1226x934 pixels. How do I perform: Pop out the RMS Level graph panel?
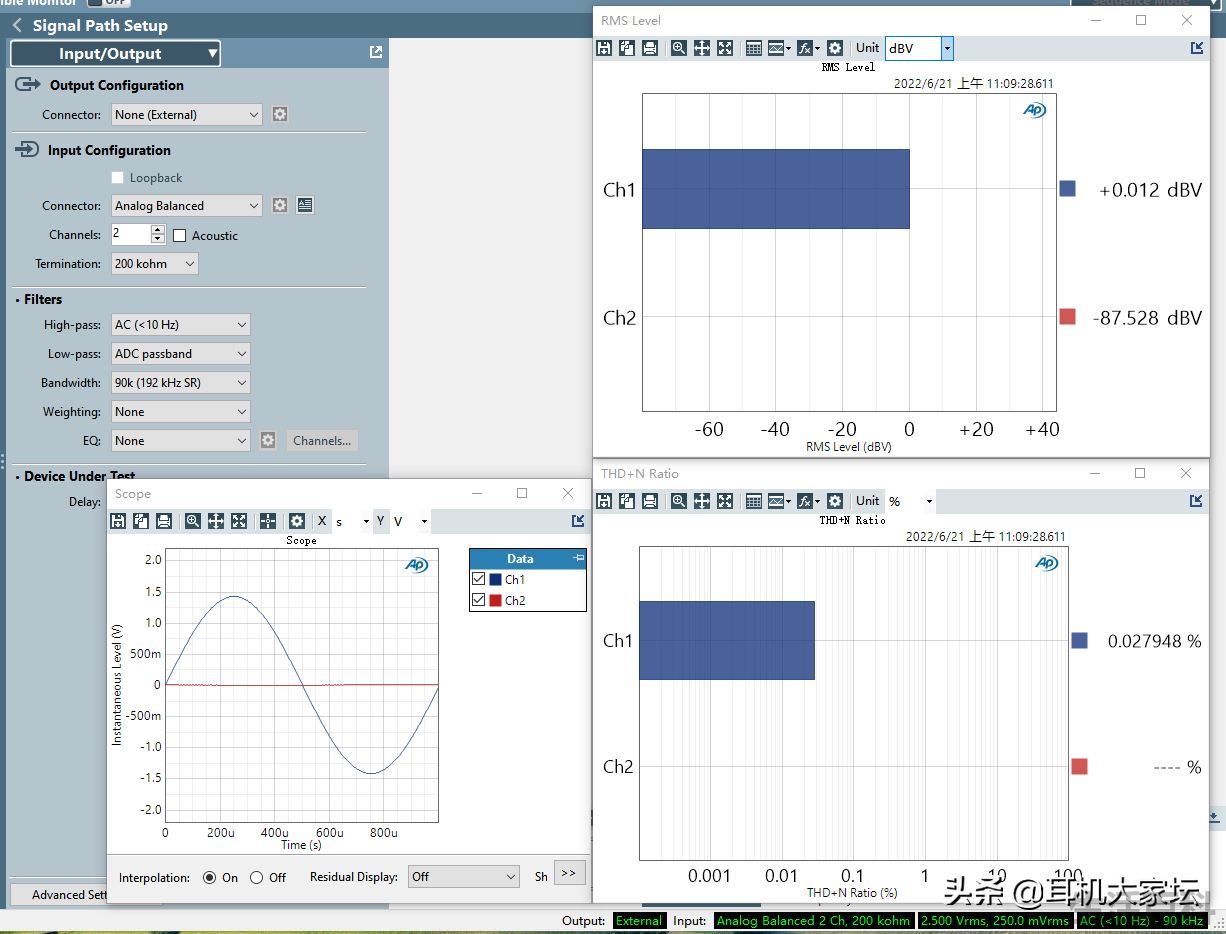point(1197,48)
